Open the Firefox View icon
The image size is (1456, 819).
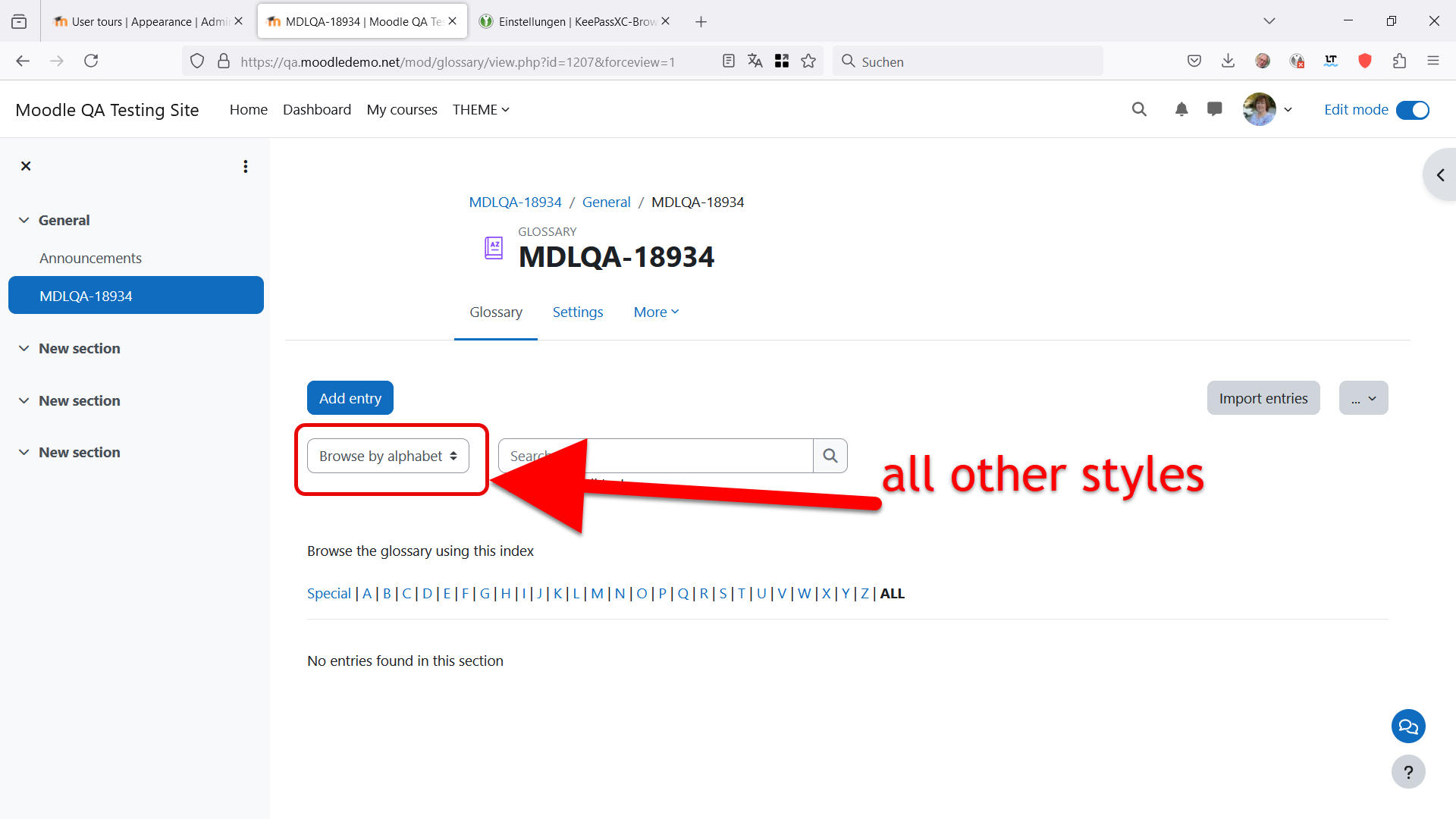coord(19,21)
